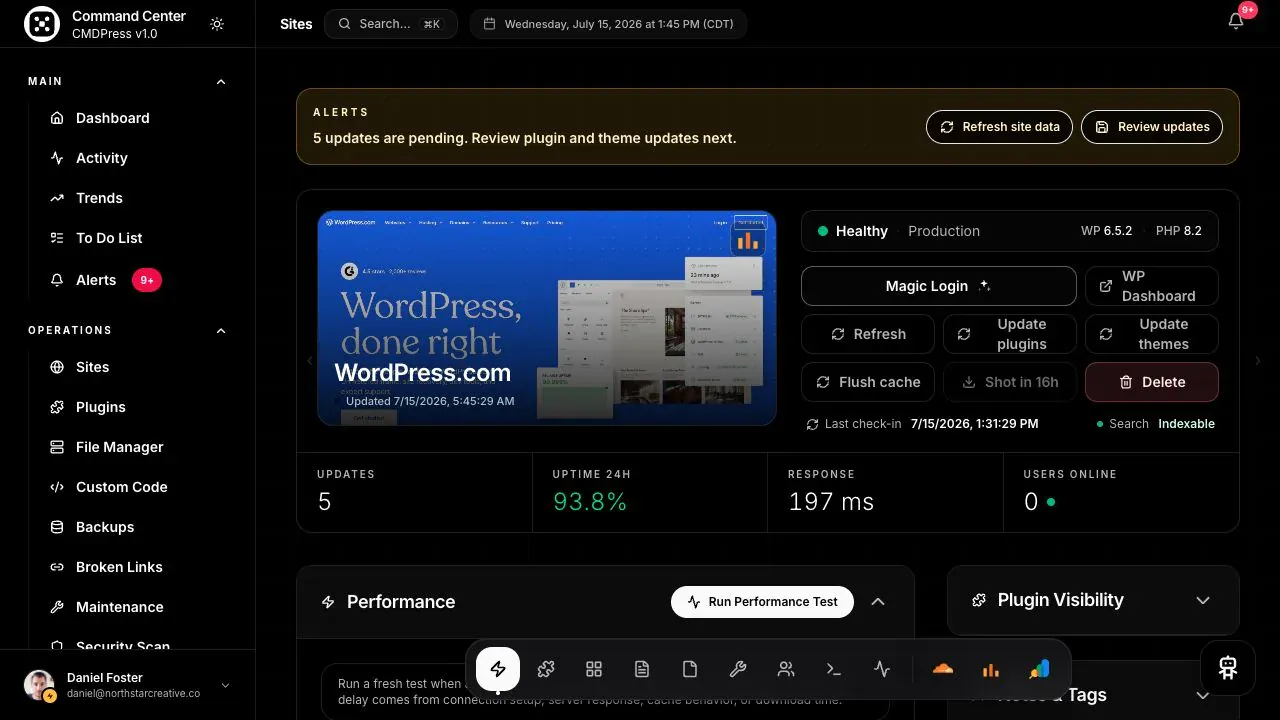Click the File Manager icon in sidebar
Image resolution: width=1280 pixels, height=720 pixels.
point(57,447)
